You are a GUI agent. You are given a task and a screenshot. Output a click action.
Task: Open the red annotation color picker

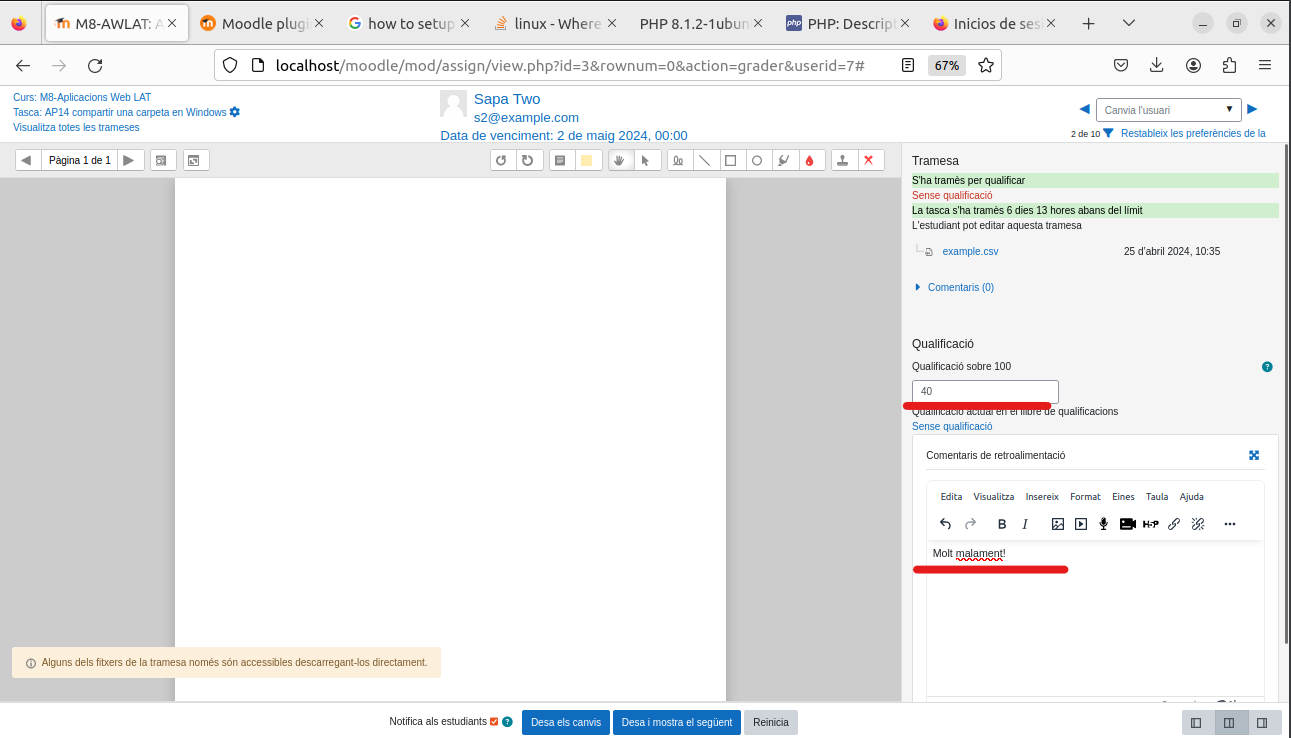point(809,160)
